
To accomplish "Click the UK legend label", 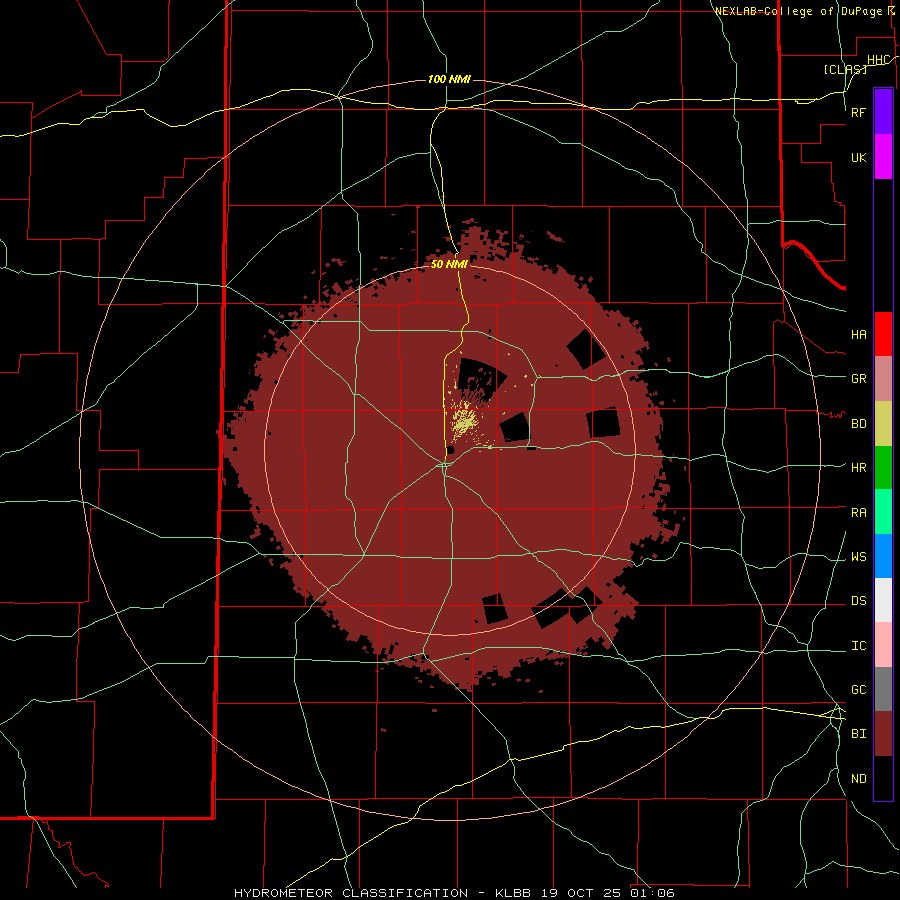I will tap(858, 157).
